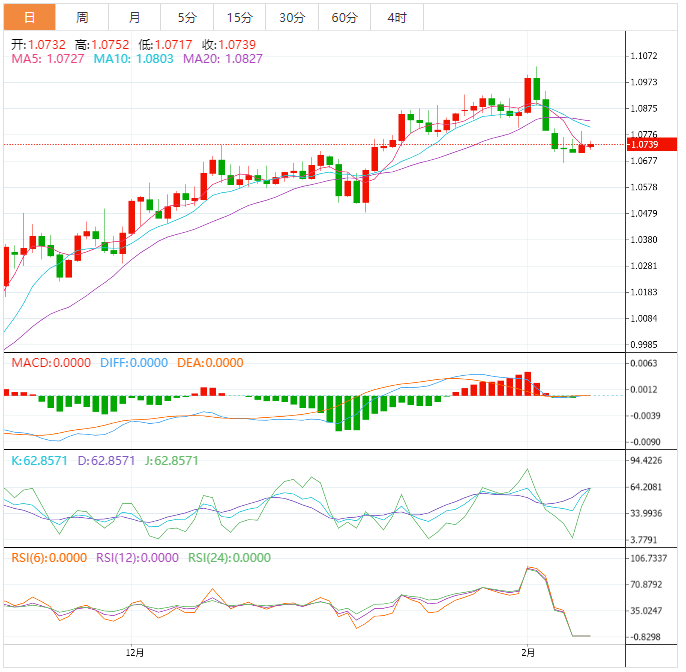
Task: Select the 60分 timeframe tab
Action: coord(345,18)
